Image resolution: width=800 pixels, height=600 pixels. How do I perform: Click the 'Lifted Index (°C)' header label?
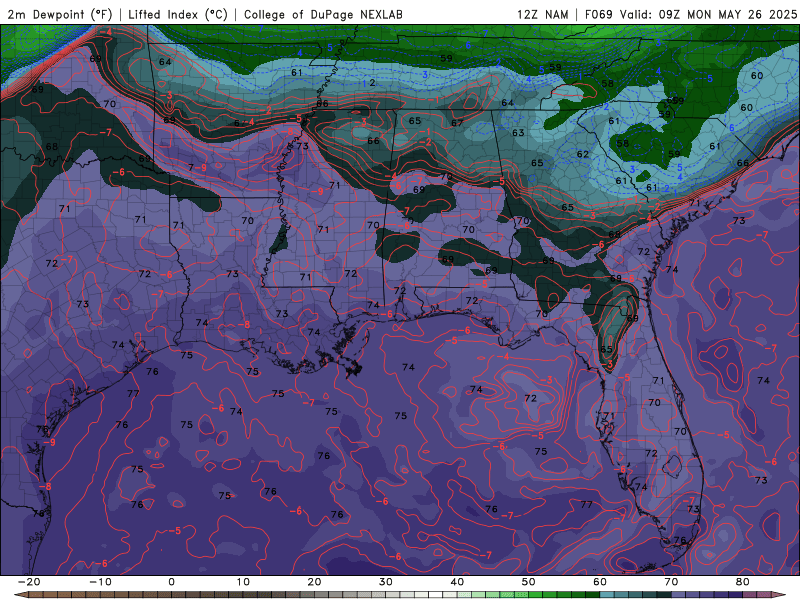point(178,14)
